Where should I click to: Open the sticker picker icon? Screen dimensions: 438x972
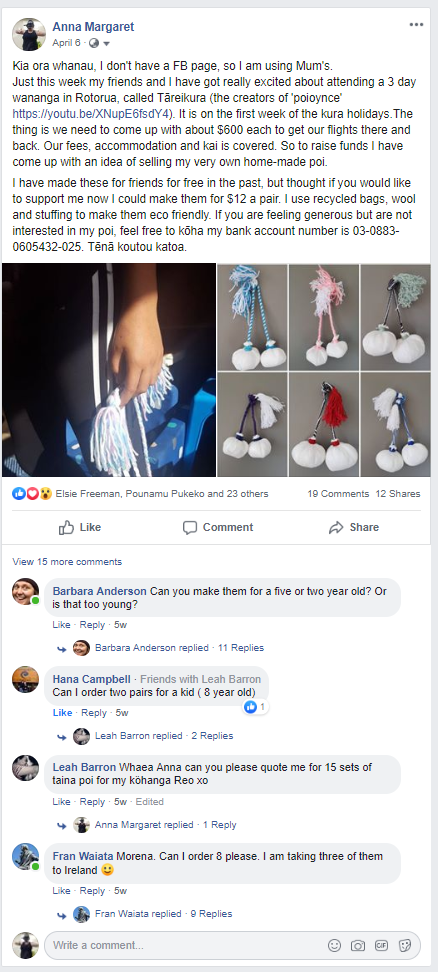point(405,945)
